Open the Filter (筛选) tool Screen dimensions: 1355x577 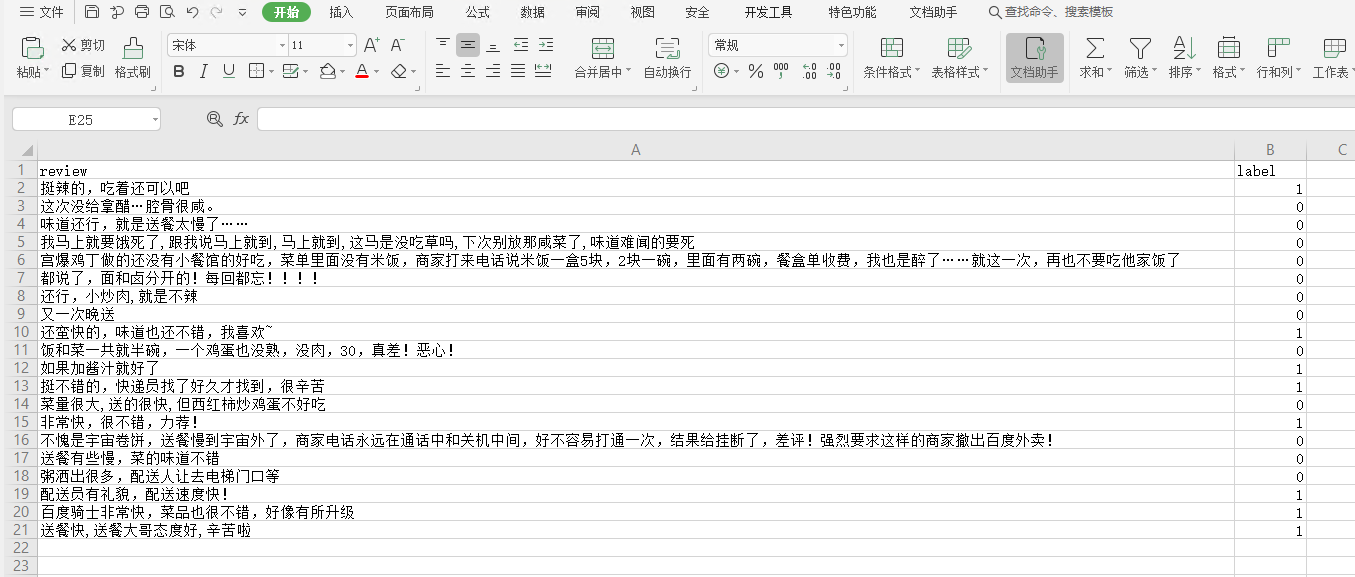(x=1139, y=55)
